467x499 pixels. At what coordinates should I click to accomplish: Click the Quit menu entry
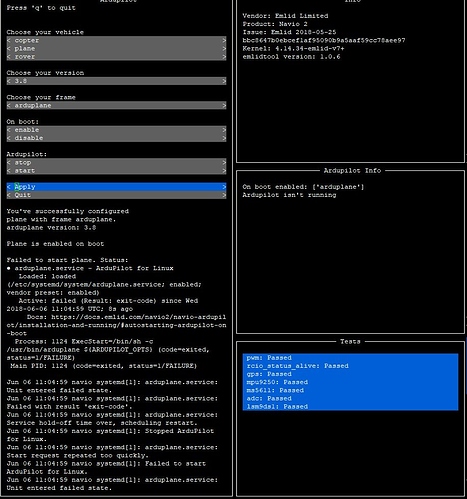tap(116, 195)
